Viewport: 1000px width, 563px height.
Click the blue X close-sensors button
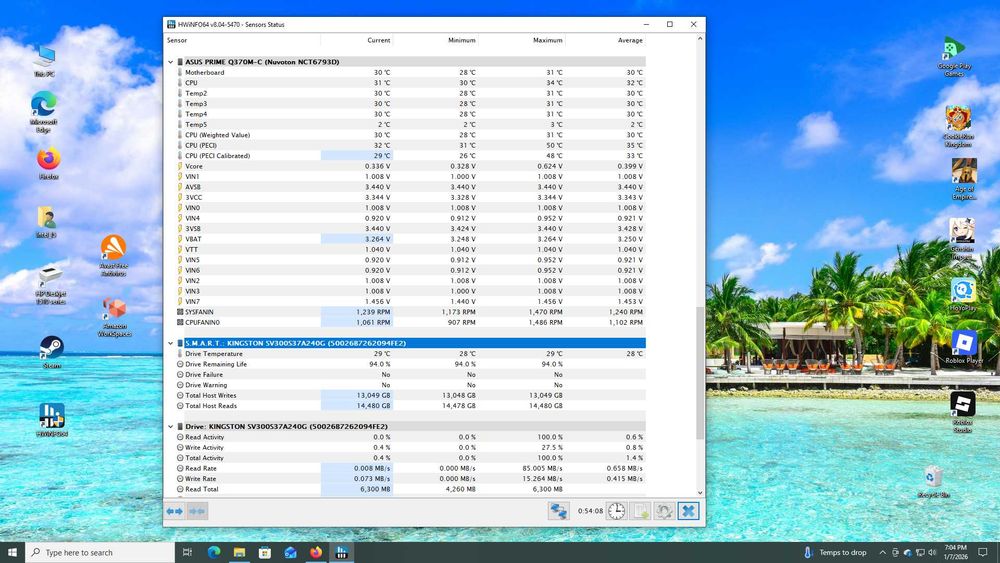[688, 511]
